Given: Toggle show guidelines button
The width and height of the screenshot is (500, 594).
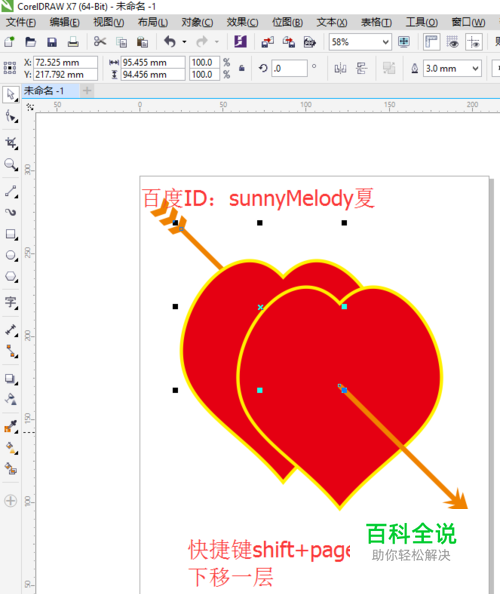Looking at the screenshot, I should click(x=473, y=42).
